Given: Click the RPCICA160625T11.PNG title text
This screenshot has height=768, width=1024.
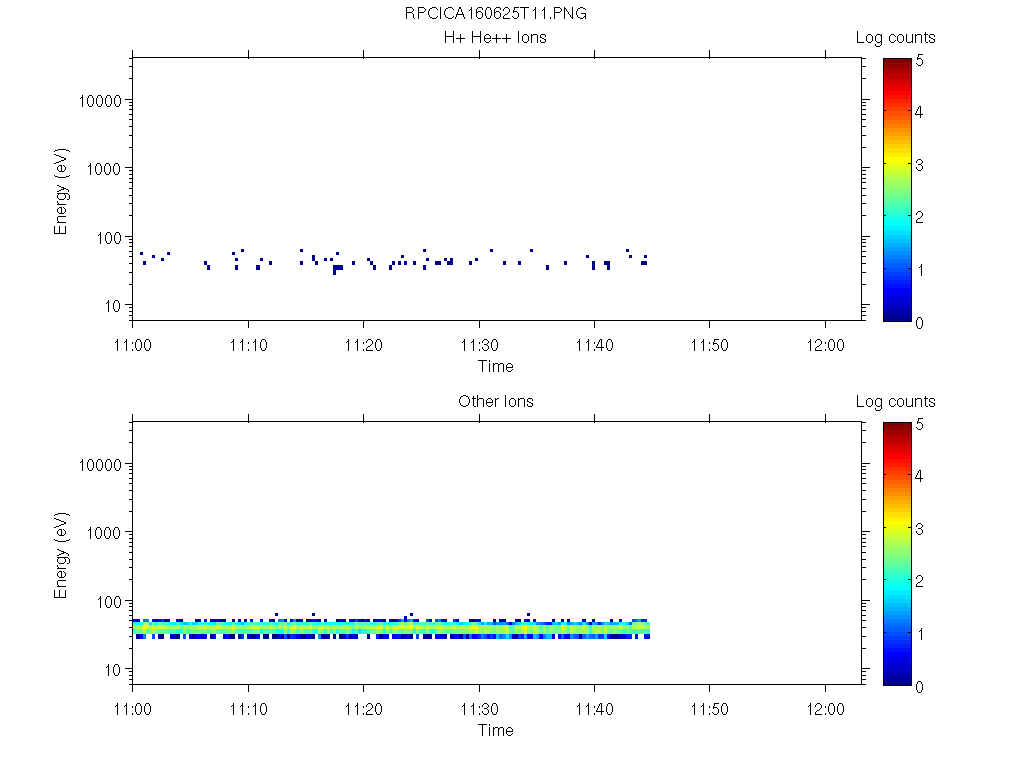Looking at the screenshot, I should pos(495,13).
